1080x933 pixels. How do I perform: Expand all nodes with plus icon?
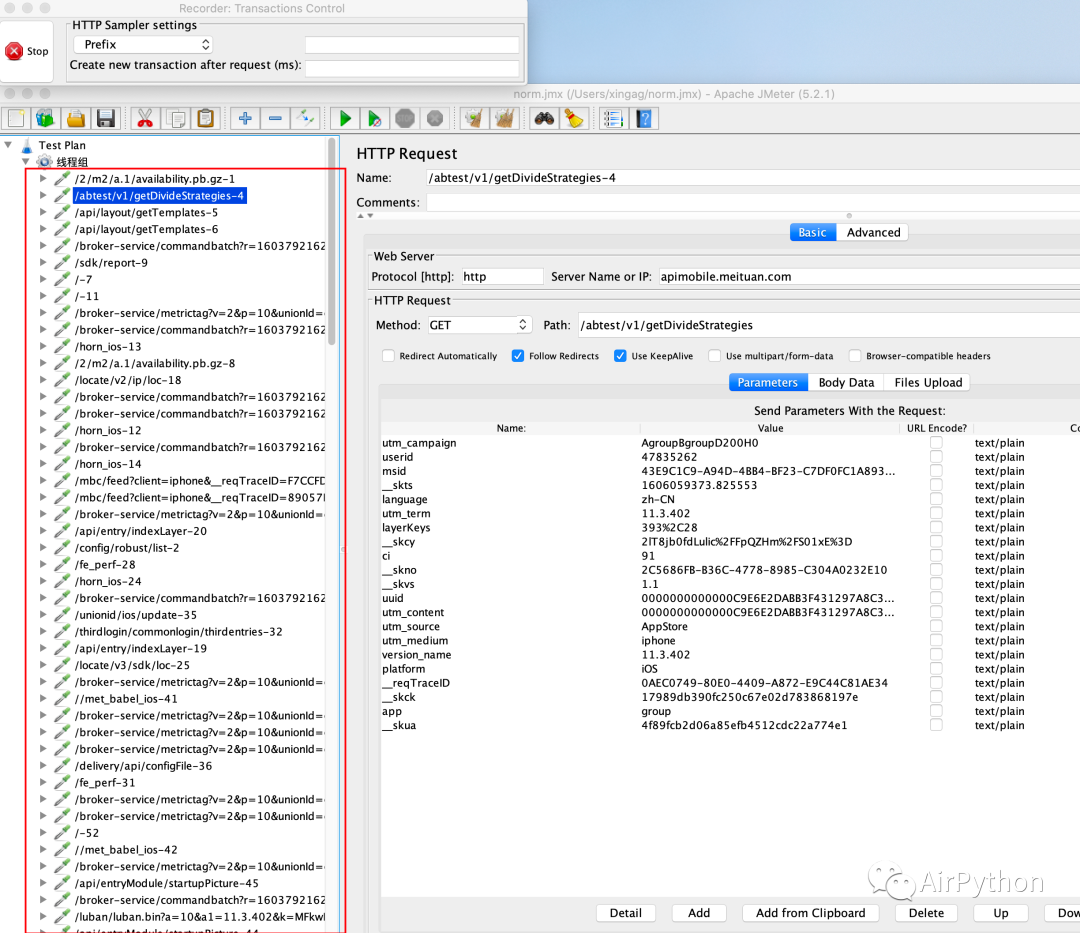(x=245, y=118)
